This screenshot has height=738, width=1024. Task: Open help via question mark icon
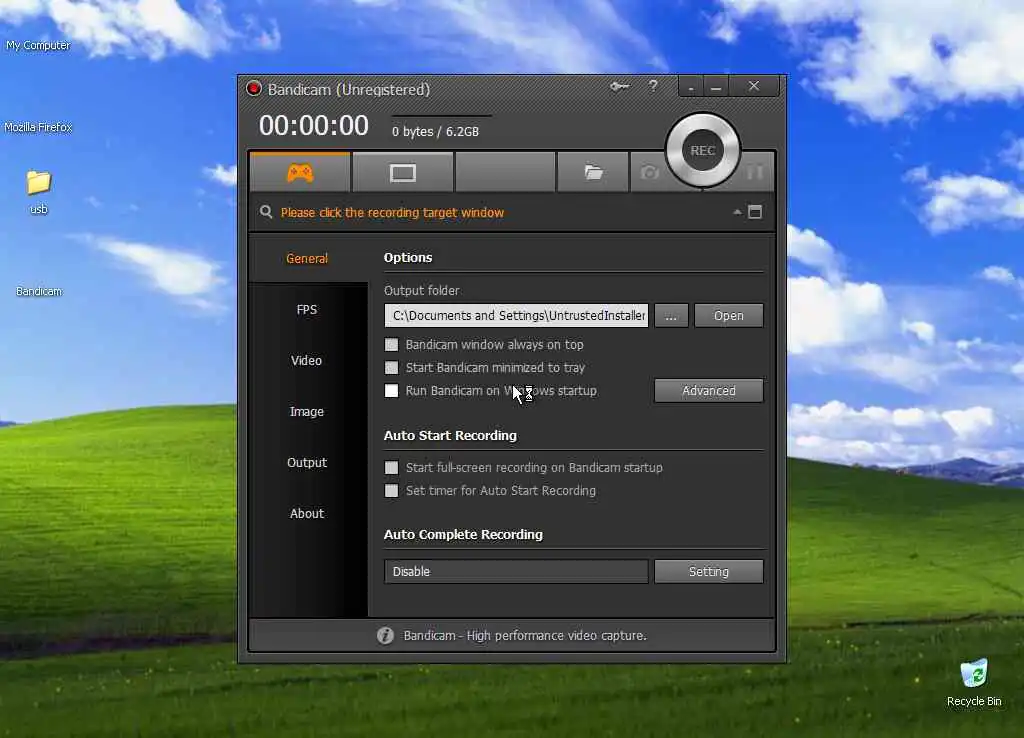[x=652, y=86]
